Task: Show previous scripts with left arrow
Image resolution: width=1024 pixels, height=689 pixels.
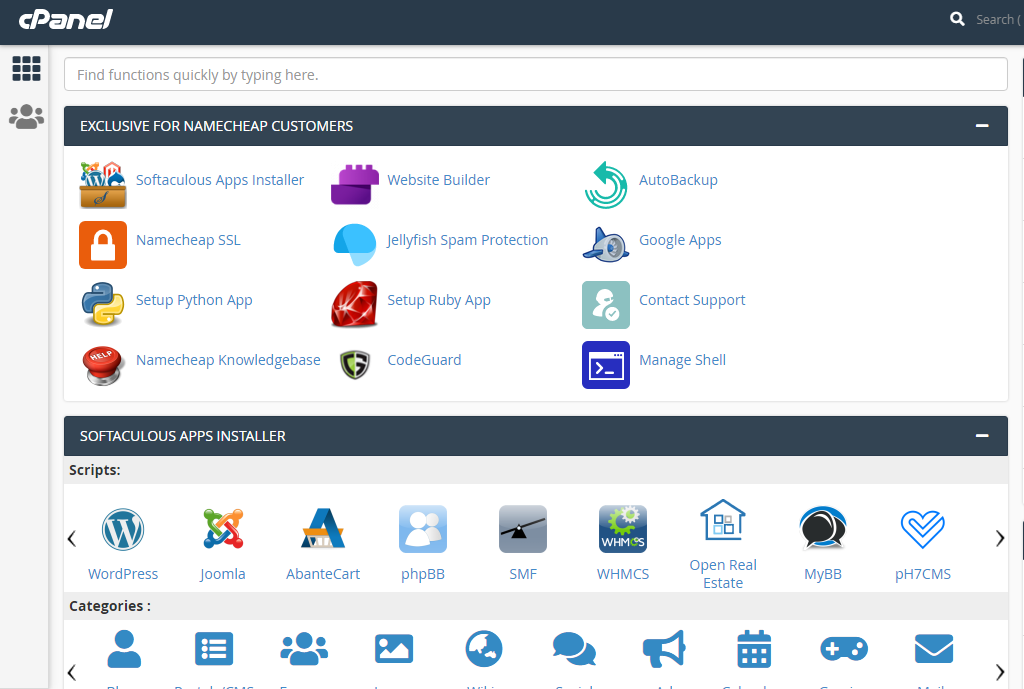Action: pyautogui.click(x=72, y=538)
